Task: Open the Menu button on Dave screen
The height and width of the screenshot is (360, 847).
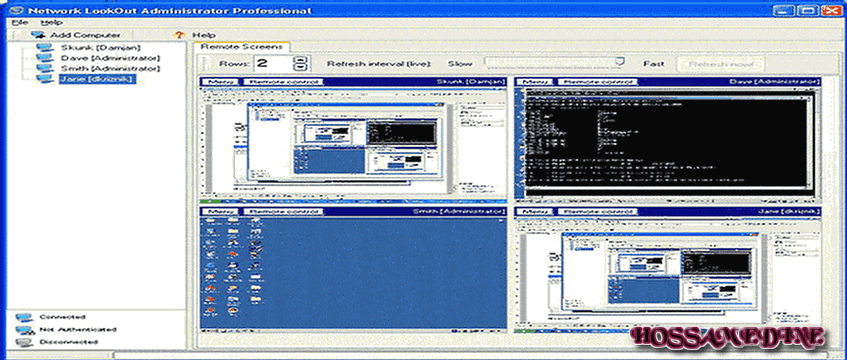Action: tap(535, 82)
